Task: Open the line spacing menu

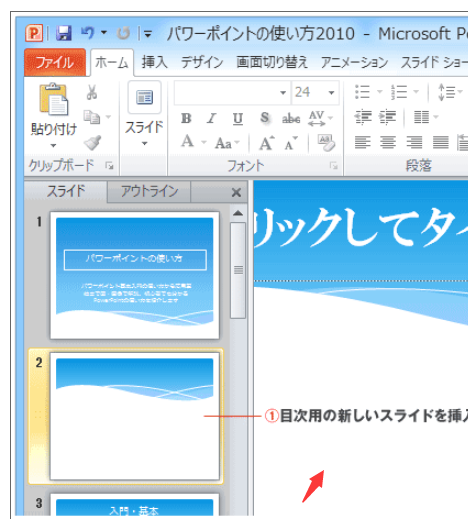Action: pyautogui.click(x=450, y=92)
